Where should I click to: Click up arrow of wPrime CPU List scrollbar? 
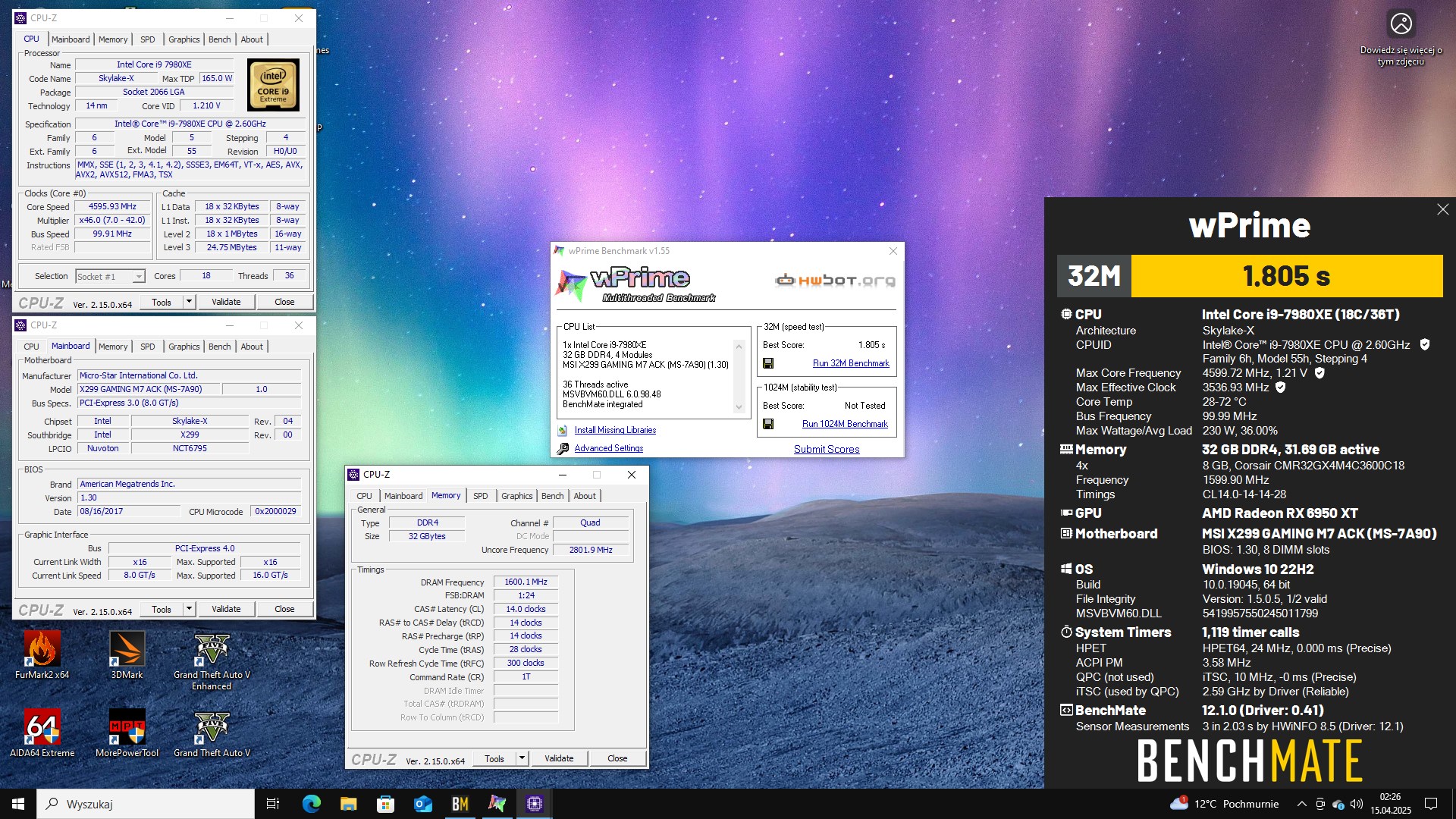coord(739,346)
